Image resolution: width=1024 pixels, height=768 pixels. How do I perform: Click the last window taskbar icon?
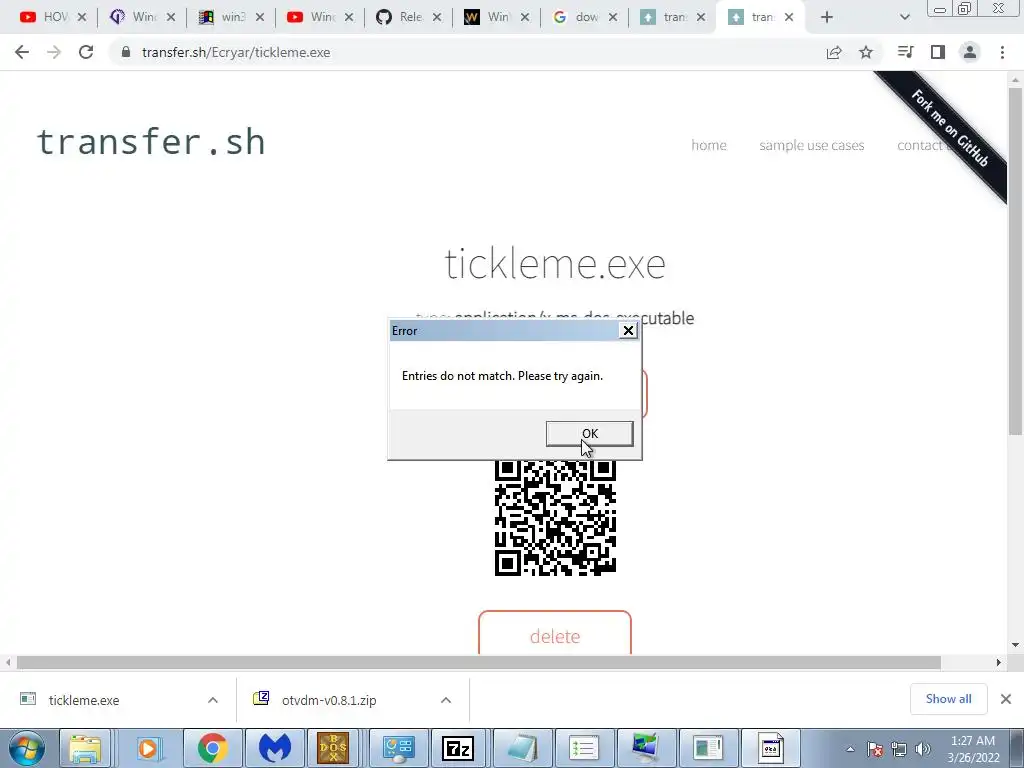coord(770,748)
